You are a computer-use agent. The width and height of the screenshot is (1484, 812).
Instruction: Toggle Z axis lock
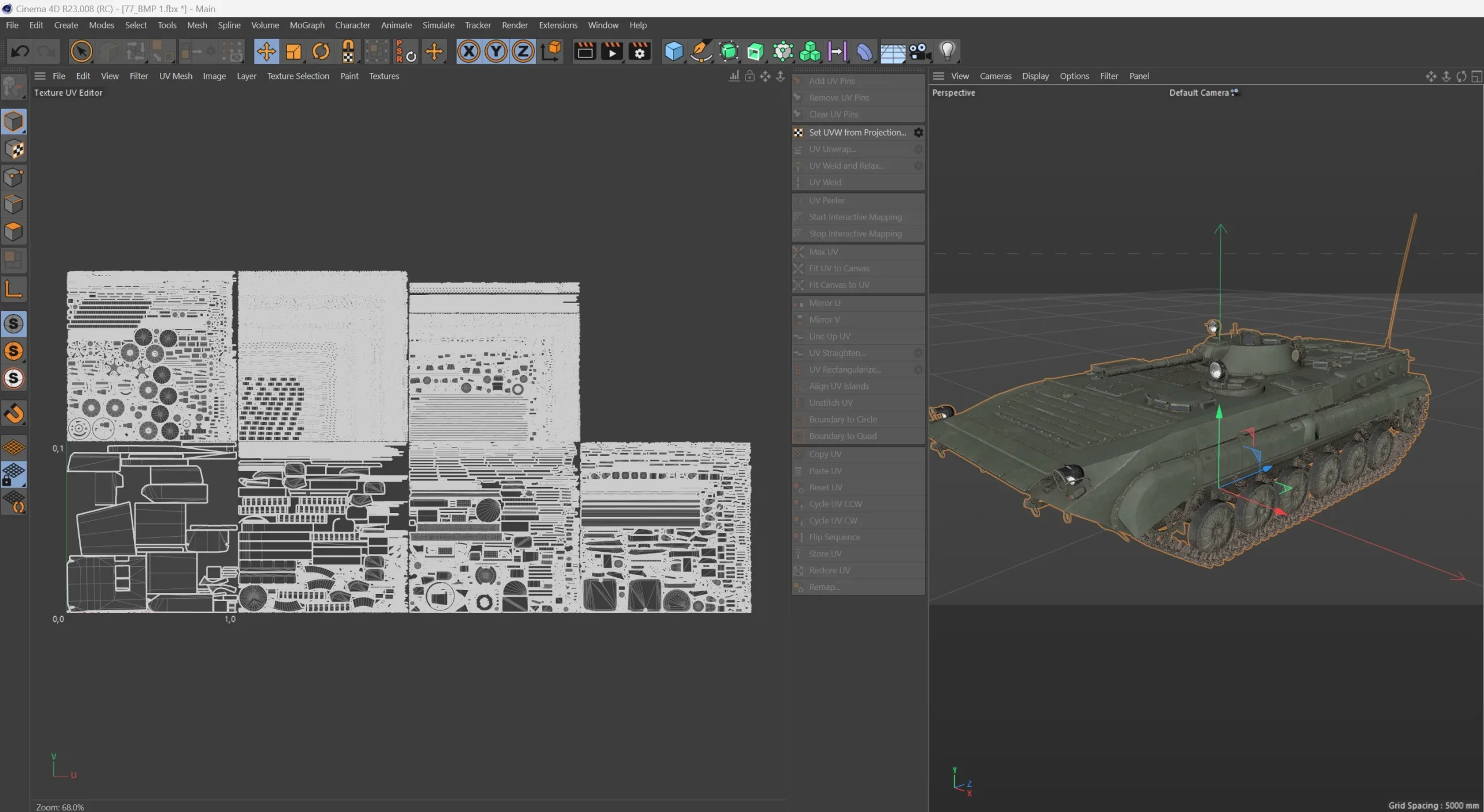click(523, 52)
